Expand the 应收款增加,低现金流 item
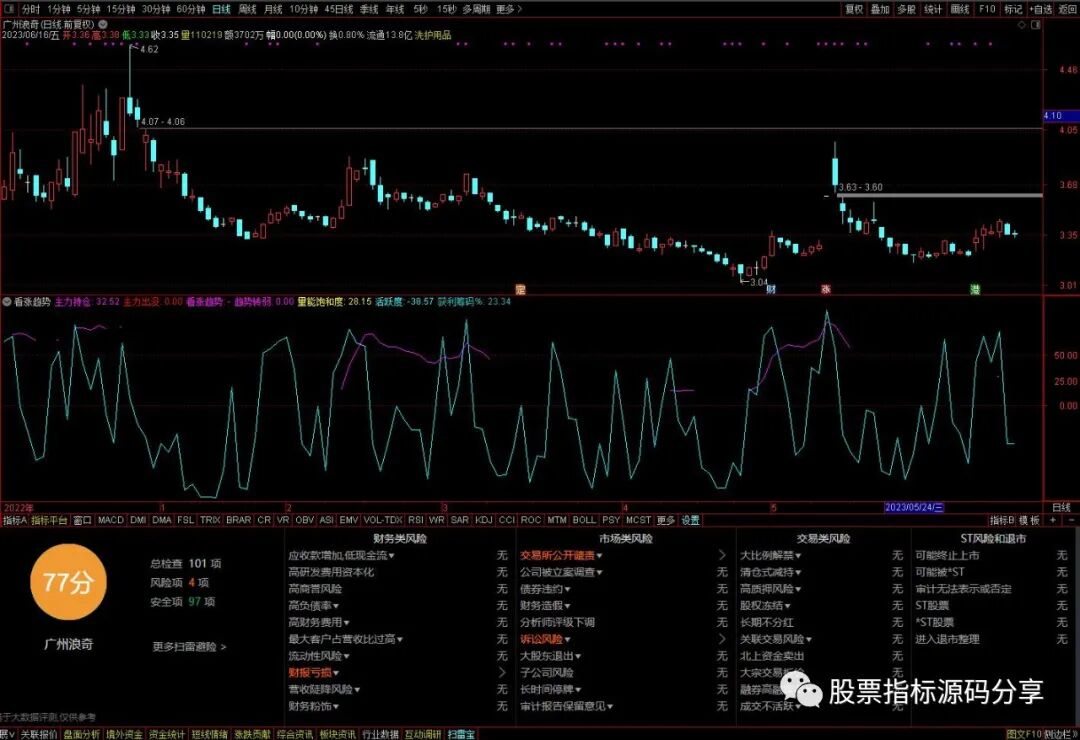 (x=342, y=555)
